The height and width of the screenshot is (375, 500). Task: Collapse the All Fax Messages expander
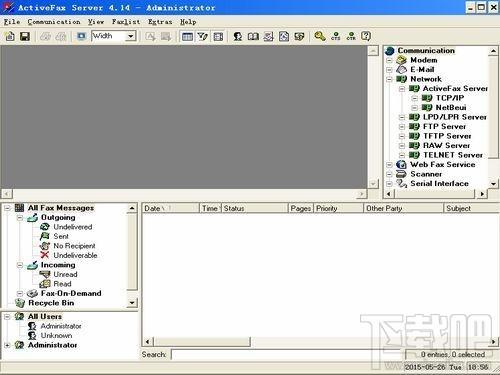[x=7, y=208]
